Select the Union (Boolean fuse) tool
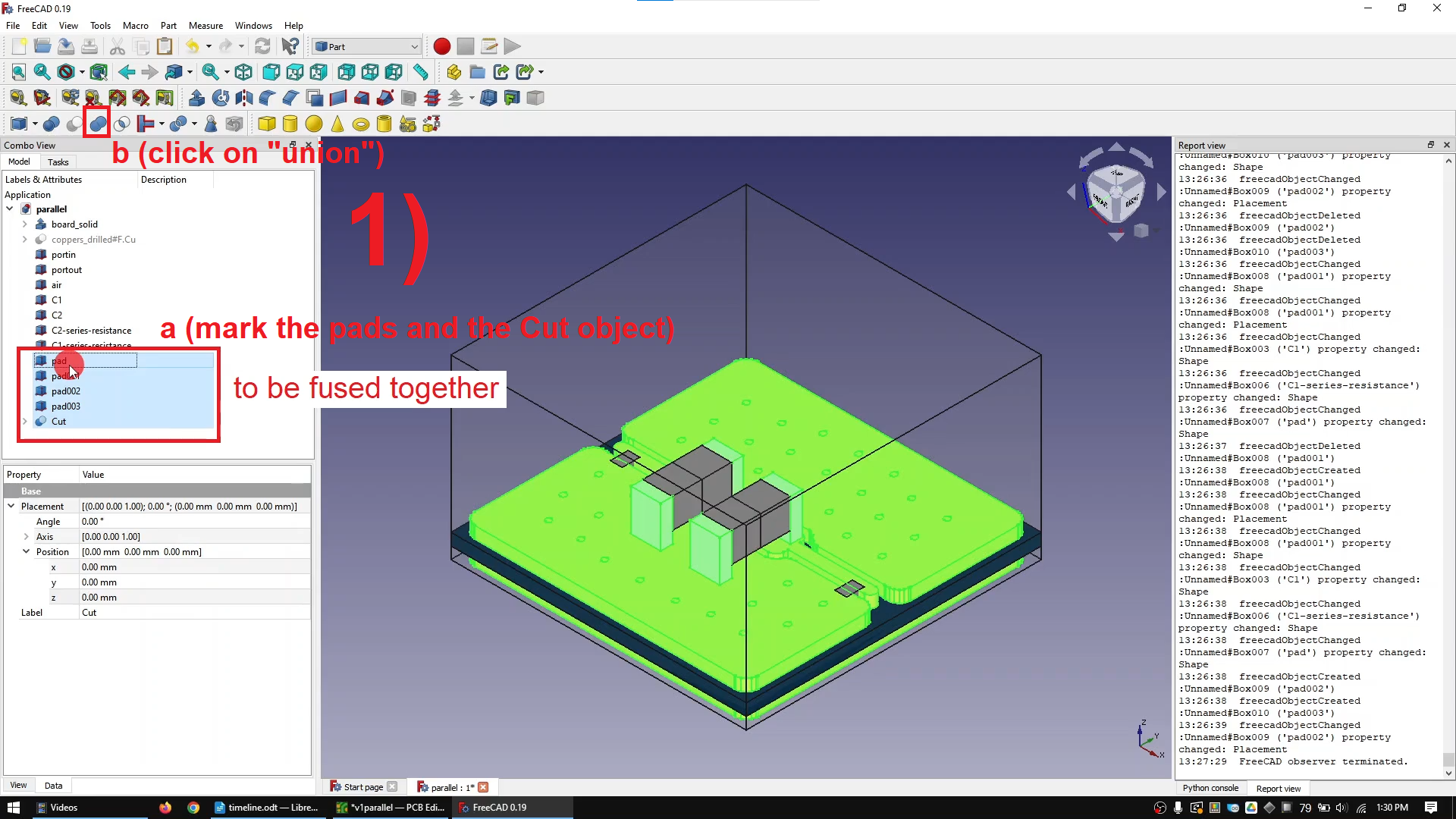1456x819 pixels. 97,124
